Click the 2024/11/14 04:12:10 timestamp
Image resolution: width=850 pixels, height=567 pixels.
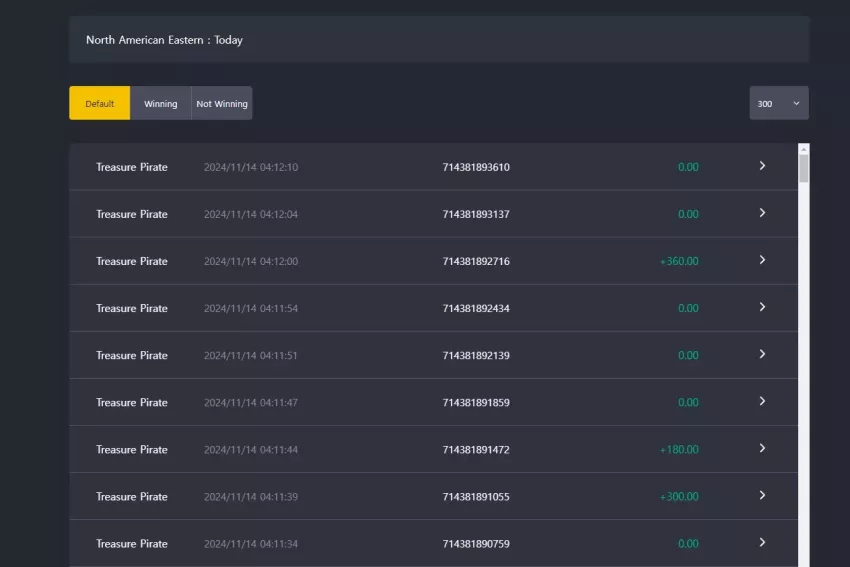pyautogui.click(x=251, y=167)
